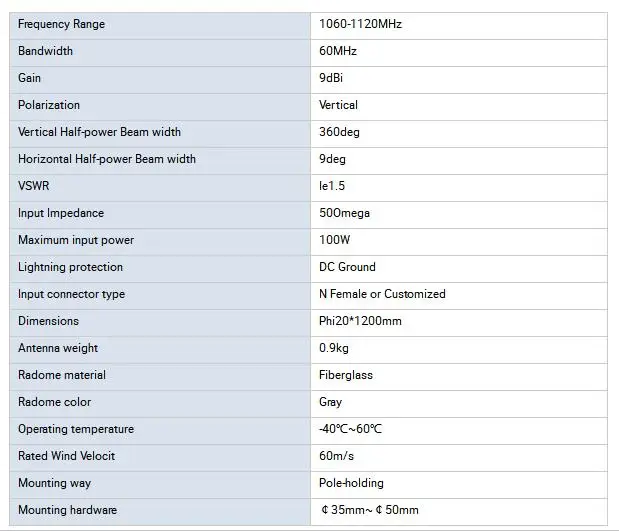This screenshot has width=619, height=531.
Task: Select the Pole-holding mounting value
Action: 350,483
